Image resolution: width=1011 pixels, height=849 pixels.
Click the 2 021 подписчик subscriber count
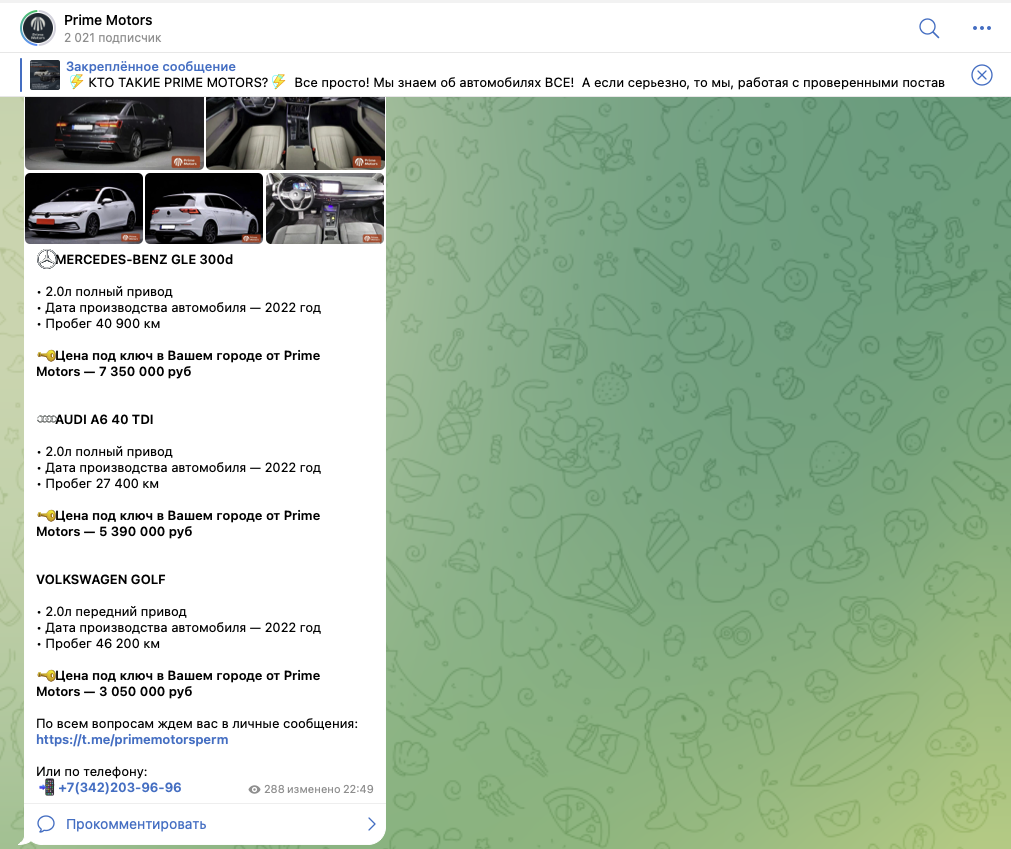click(112, 38)
